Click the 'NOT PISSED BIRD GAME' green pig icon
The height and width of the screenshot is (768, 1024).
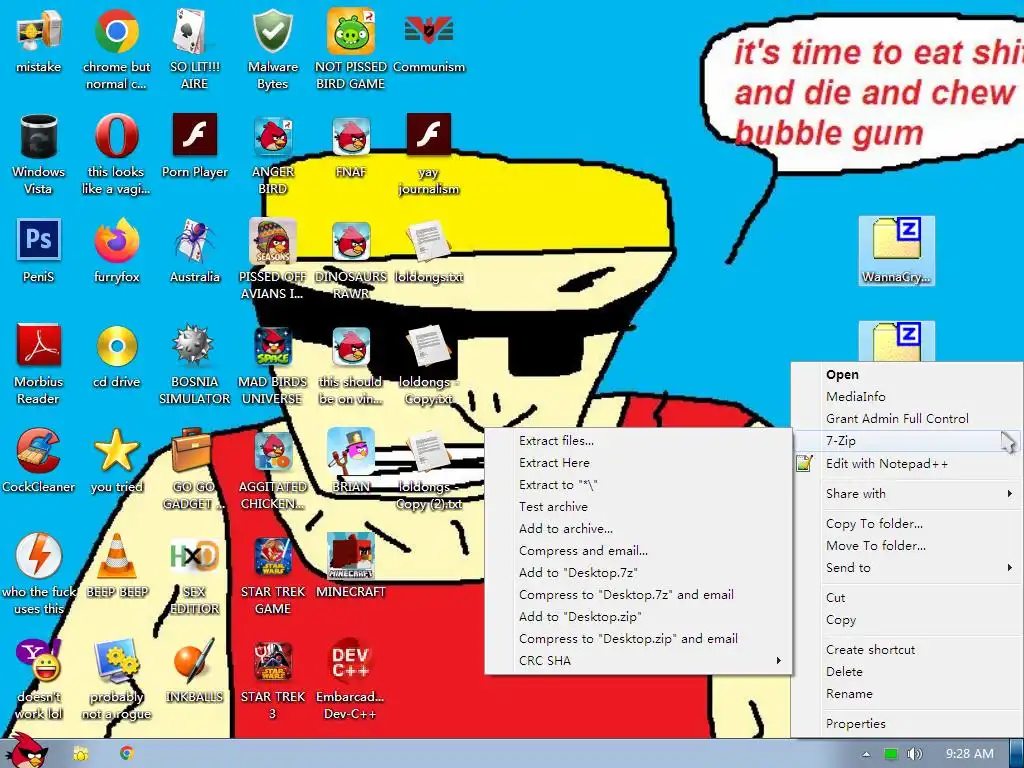point(351,31)
